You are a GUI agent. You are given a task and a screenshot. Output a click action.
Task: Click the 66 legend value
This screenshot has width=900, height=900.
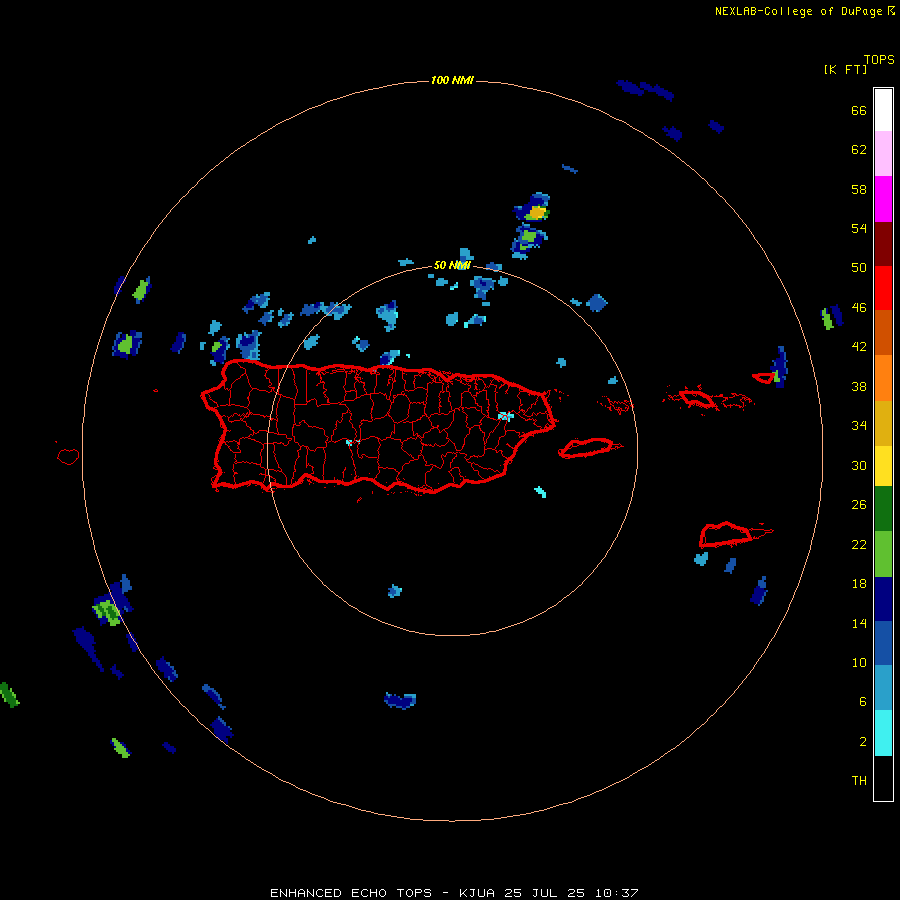859,110
